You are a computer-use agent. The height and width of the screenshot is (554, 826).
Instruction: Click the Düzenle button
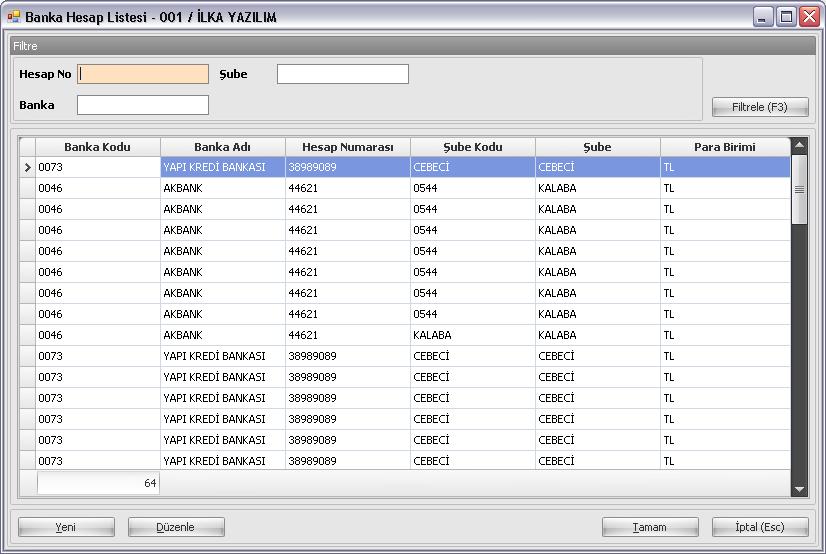[x=176, y=527]
